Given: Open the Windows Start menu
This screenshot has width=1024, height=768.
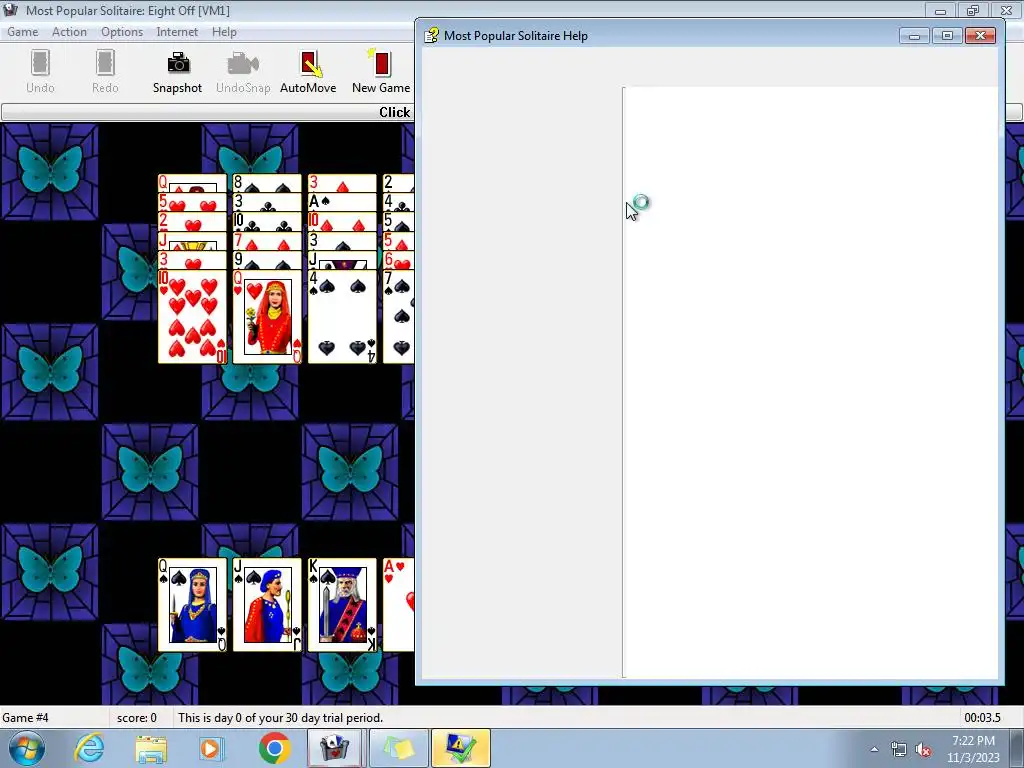Looking at the screenshot, I should tap(27, 748).
